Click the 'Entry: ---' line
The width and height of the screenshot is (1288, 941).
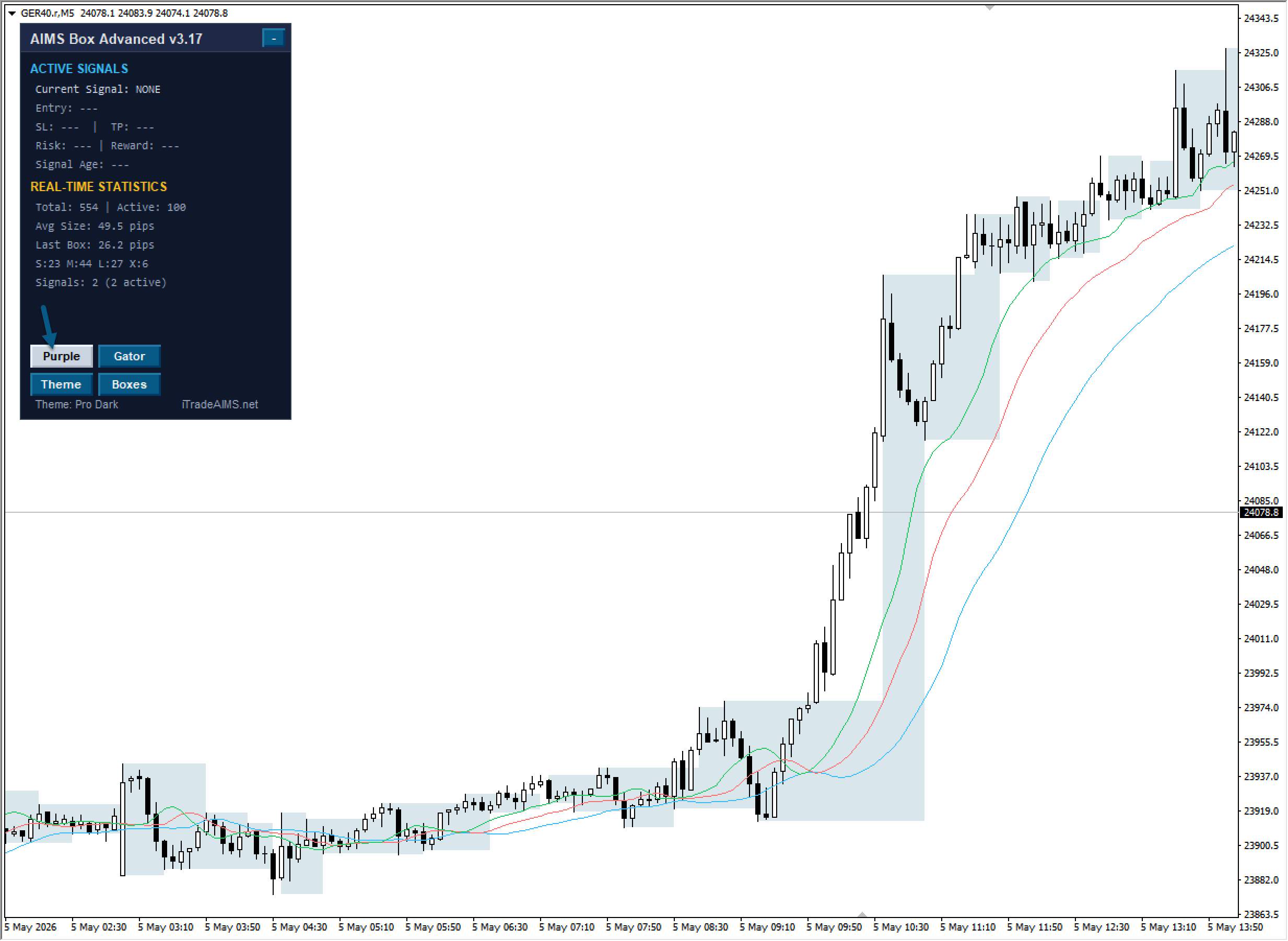click(x=67, y=108)
